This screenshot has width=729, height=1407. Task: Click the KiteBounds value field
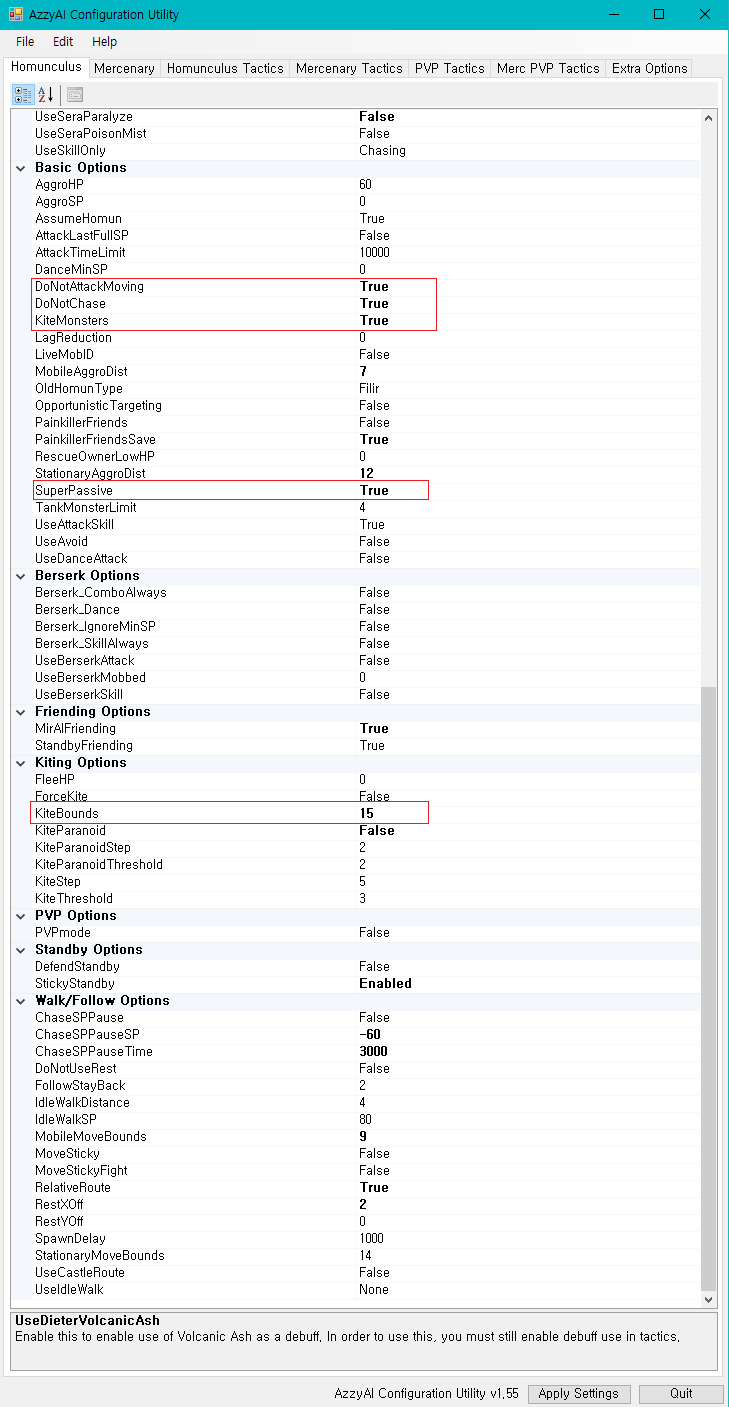pos(367,814)
